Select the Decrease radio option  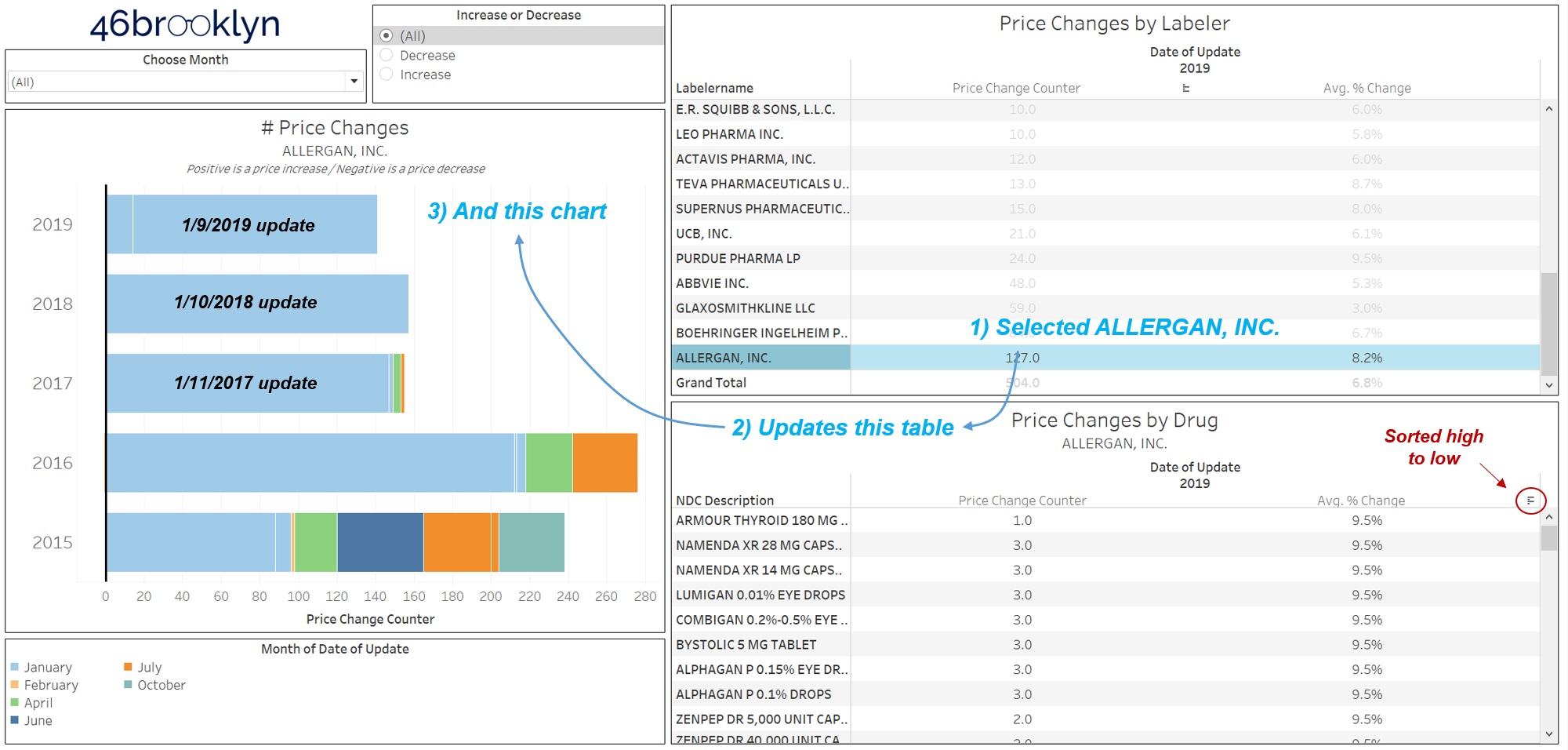pos(386,55)
